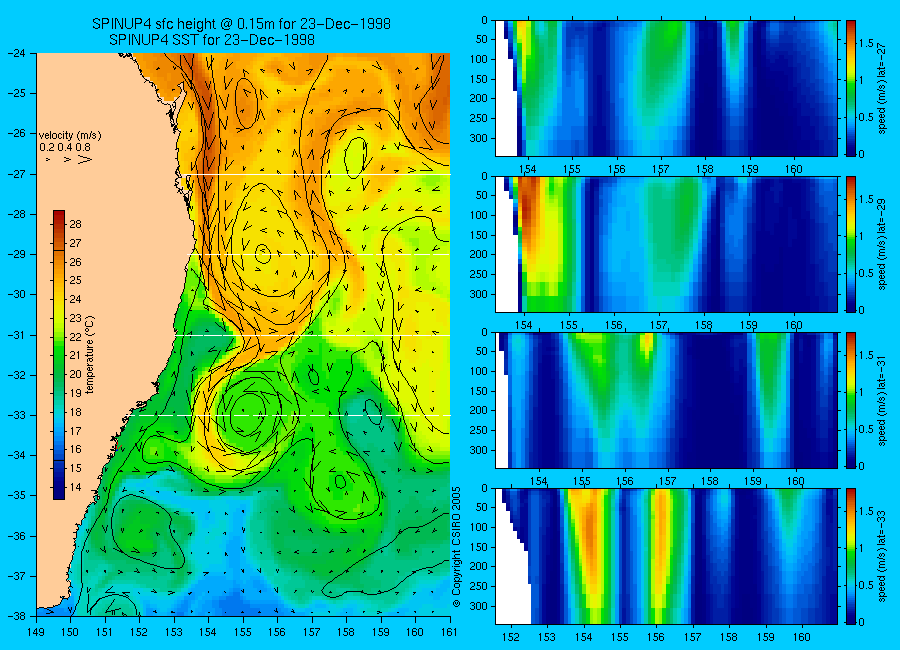Click the '14' value on the temperature scale
The height and width of the screenshot is (650, 900).
tap(75, 487)
